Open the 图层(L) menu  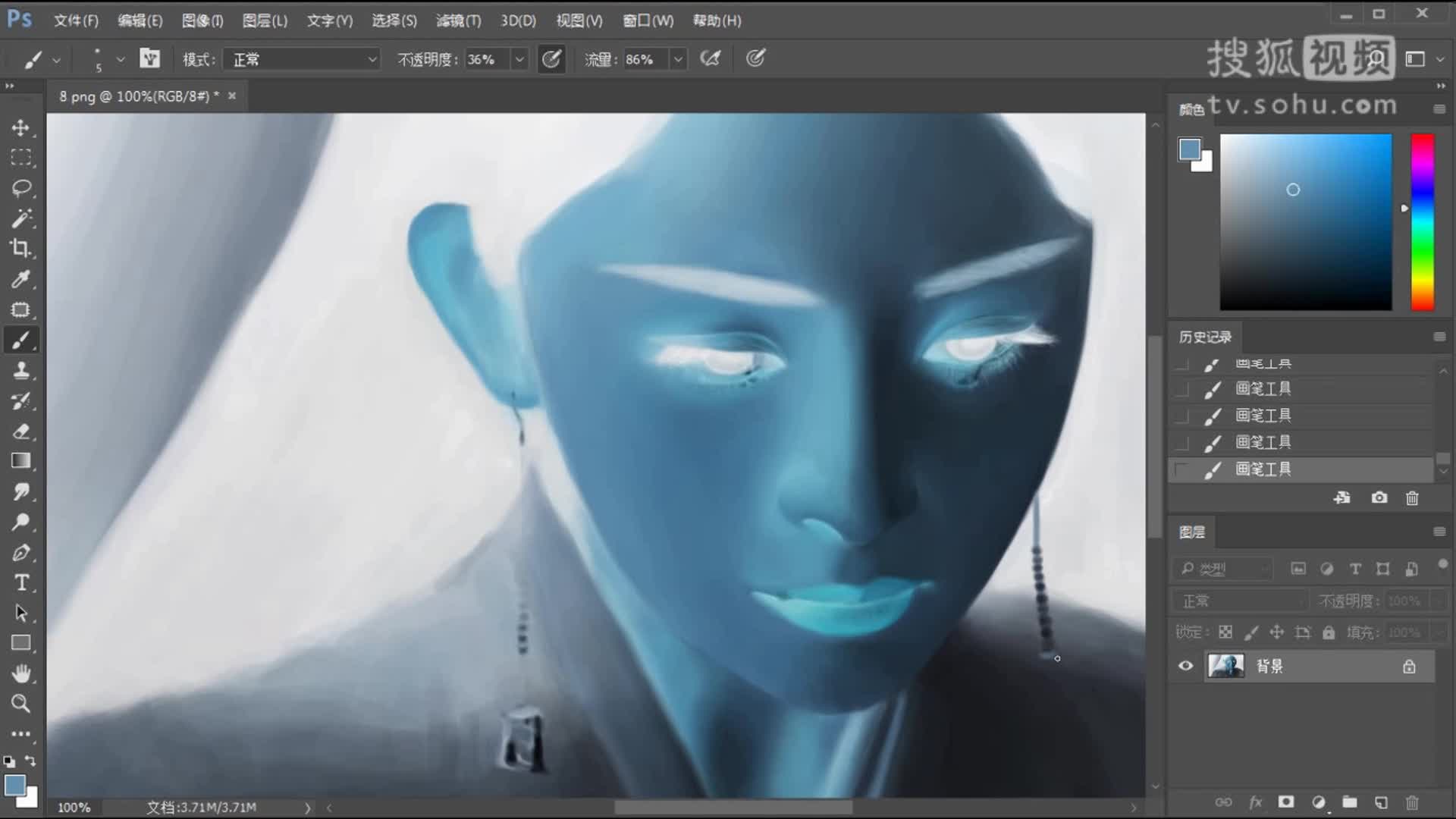pos(265,20)
